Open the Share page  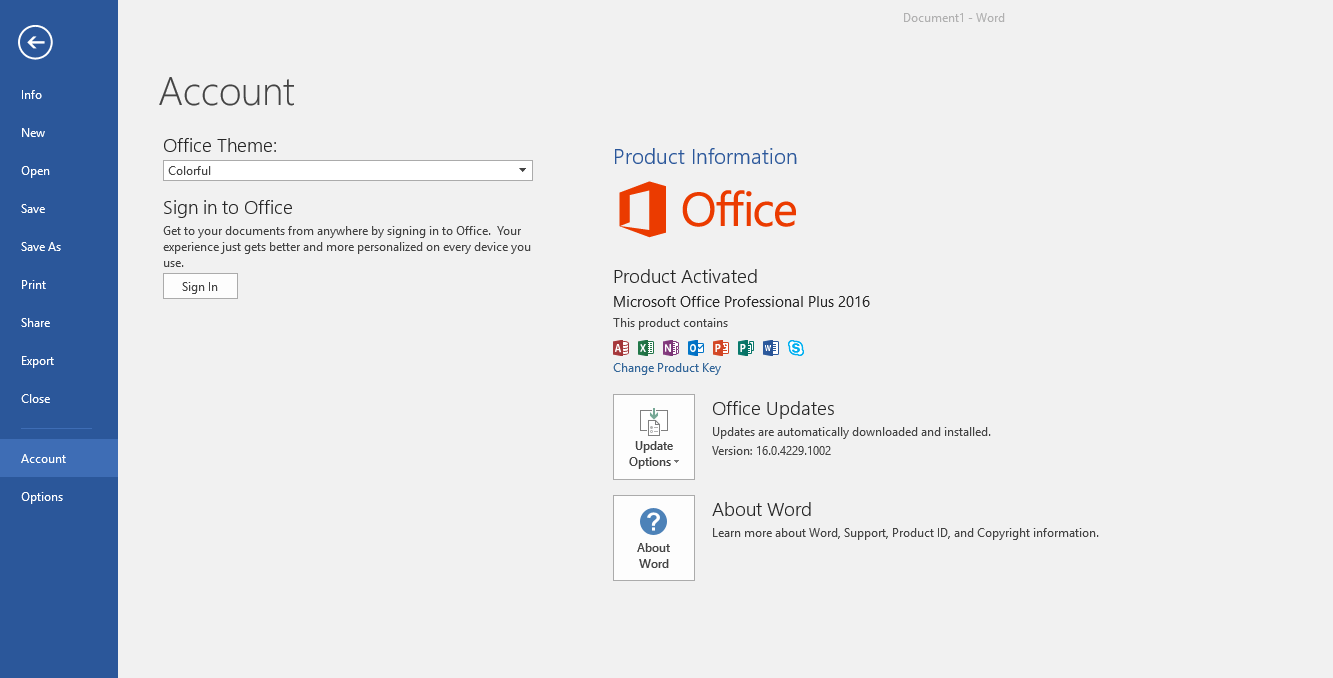coord(59,323)
